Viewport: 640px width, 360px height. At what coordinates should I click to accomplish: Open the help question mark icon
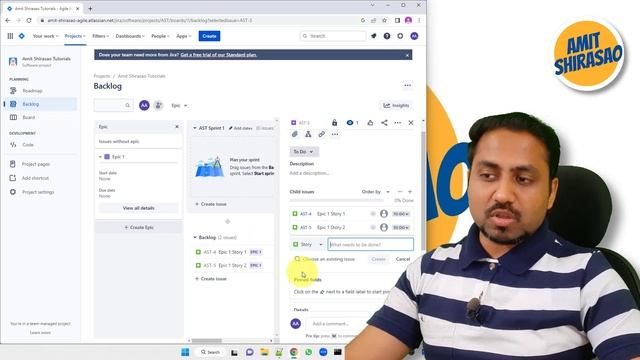pyautogui.click(x=387, y=36)
